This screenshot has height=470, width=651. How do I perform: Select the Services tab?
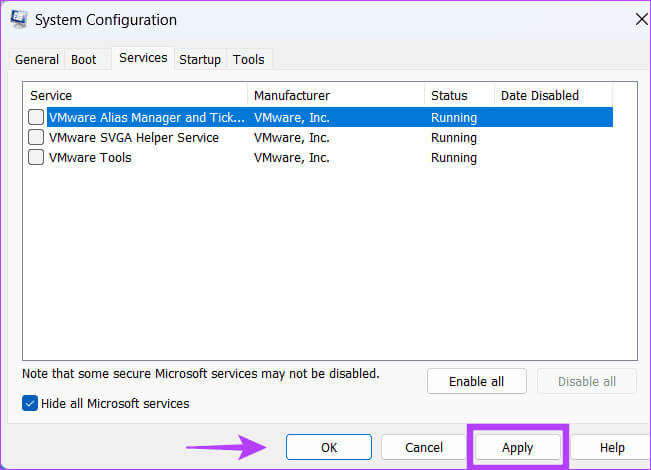coord(143,58)
